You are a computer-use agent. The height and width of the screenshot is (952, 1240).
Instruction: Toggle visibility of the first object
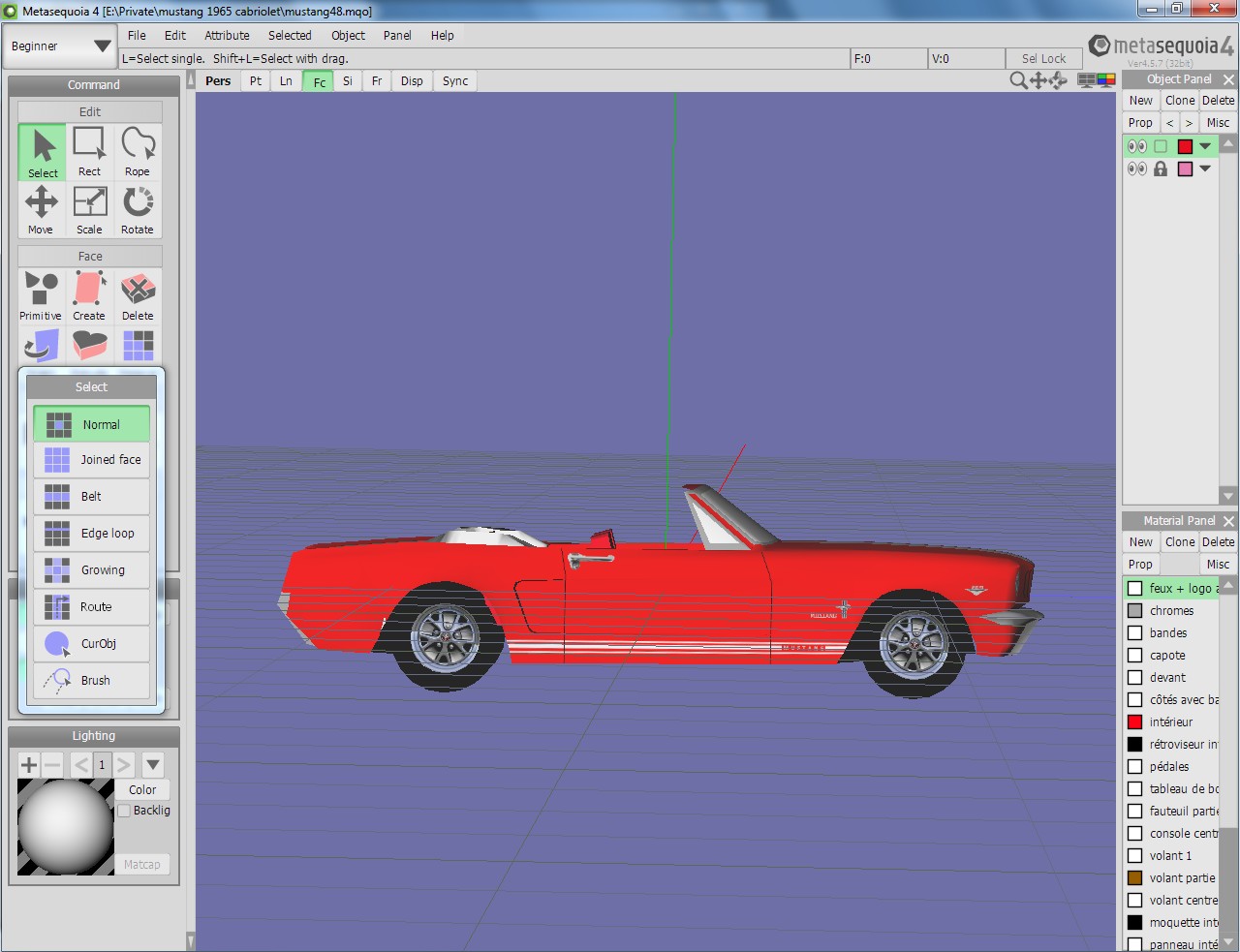(1136, 146)
